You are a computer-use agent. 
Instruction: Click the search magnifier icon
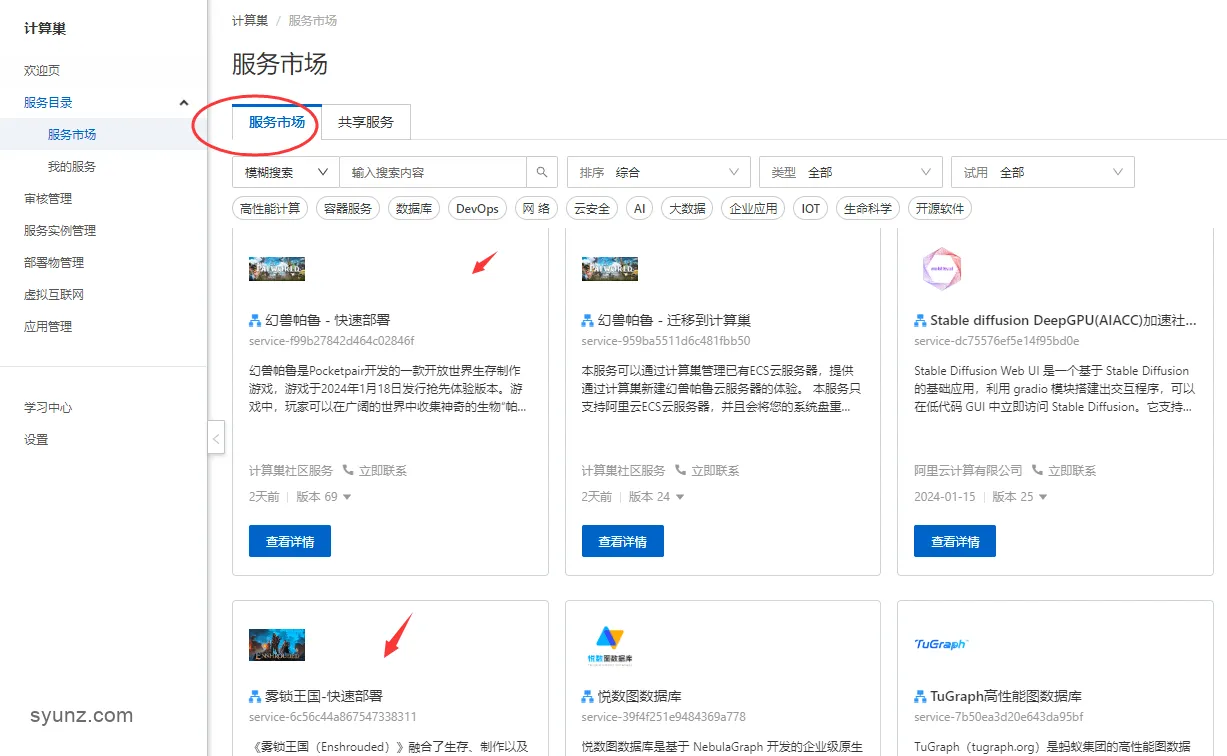[541, 171]
